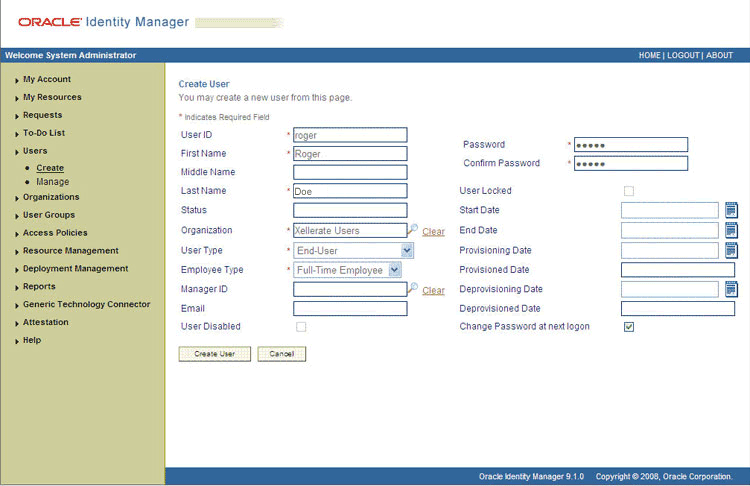Expand the Organizations menu arrow

pyautogui.click(x=17, y=198)
